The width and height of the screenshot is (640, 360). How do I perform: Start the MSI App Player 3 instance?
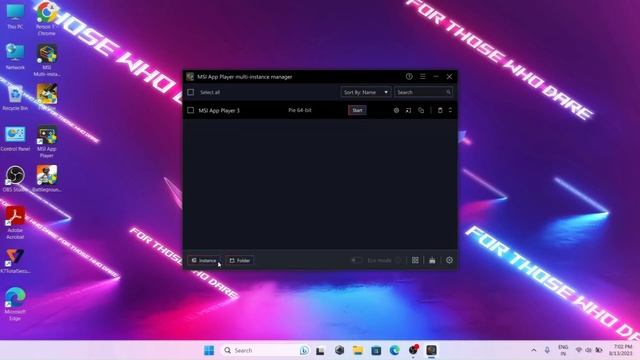coord(357,110)
